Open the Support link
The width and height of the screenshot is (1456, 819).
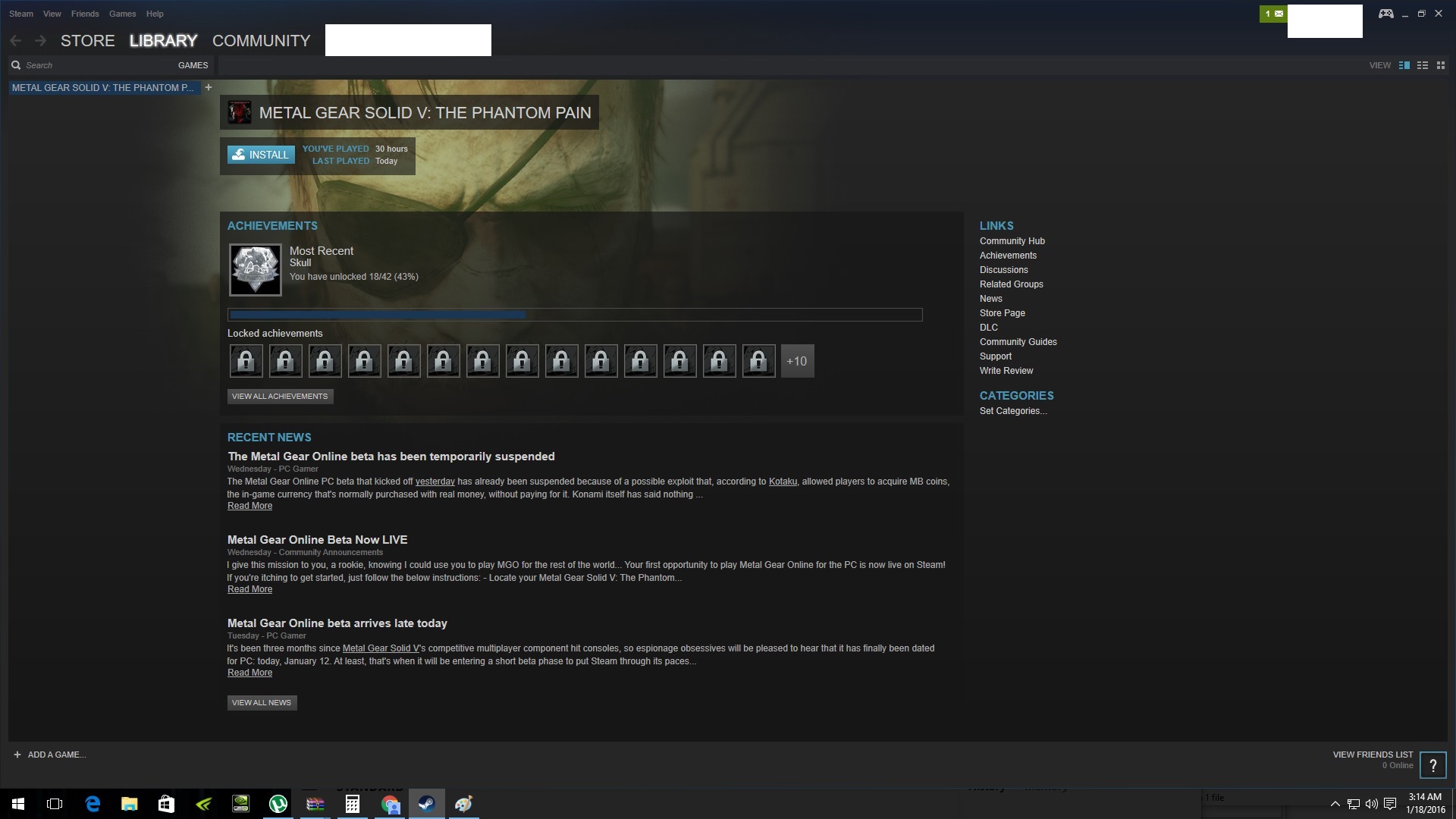[996, 356]
